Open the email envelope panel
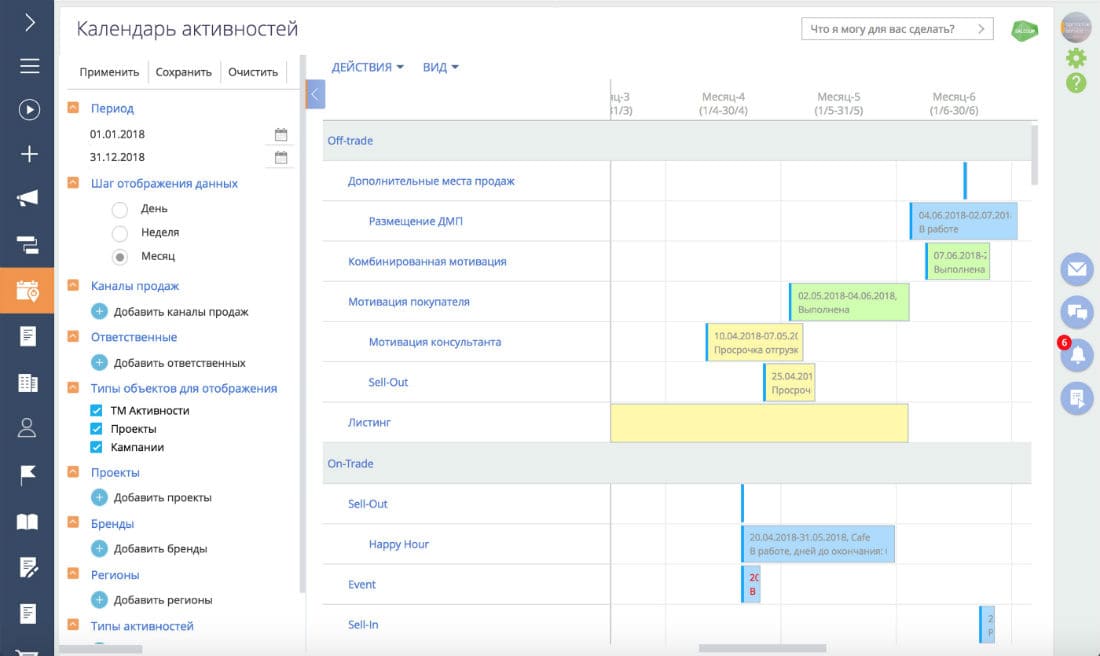This screenshot has width=1100, height=656. point(1077,269)
